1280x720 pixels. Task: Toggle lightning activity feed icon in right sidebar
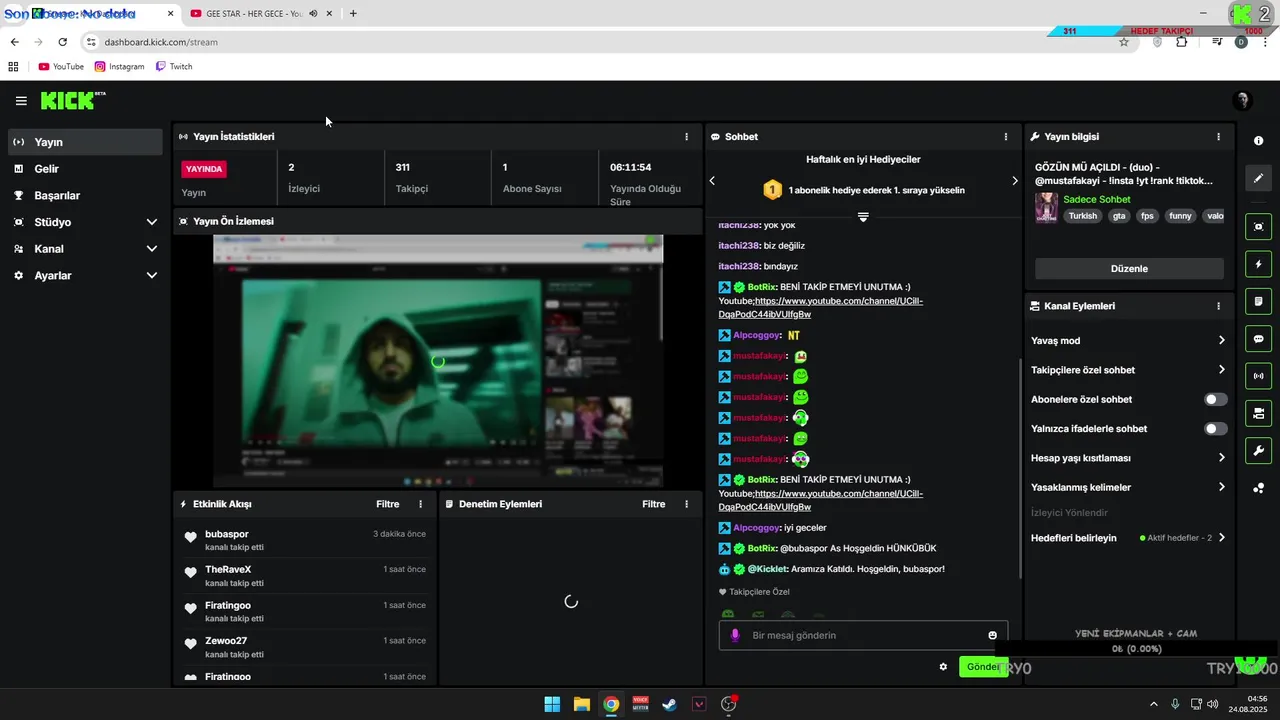pos(1258,264)
